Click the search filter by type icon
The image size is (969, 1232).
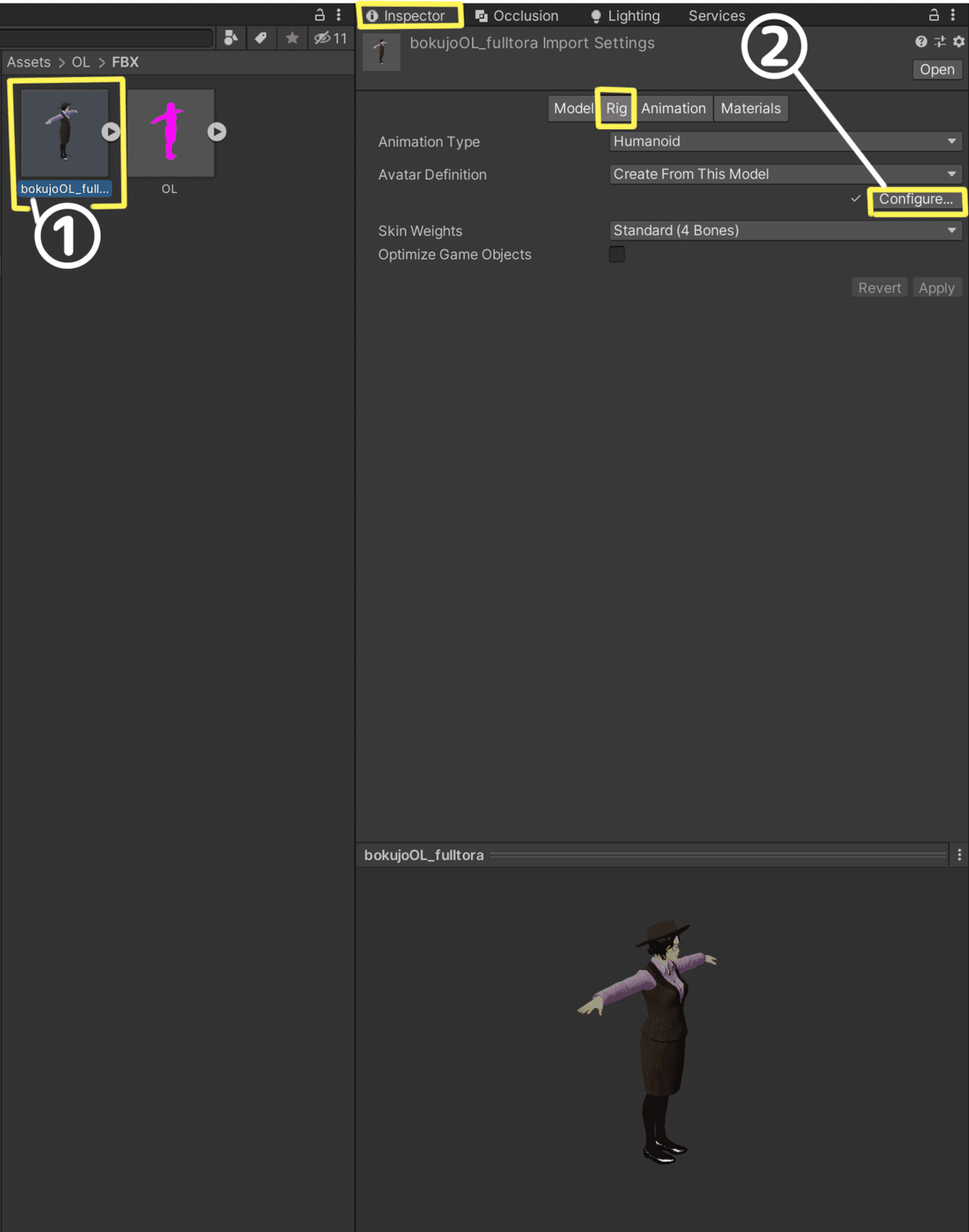point(231,37)
